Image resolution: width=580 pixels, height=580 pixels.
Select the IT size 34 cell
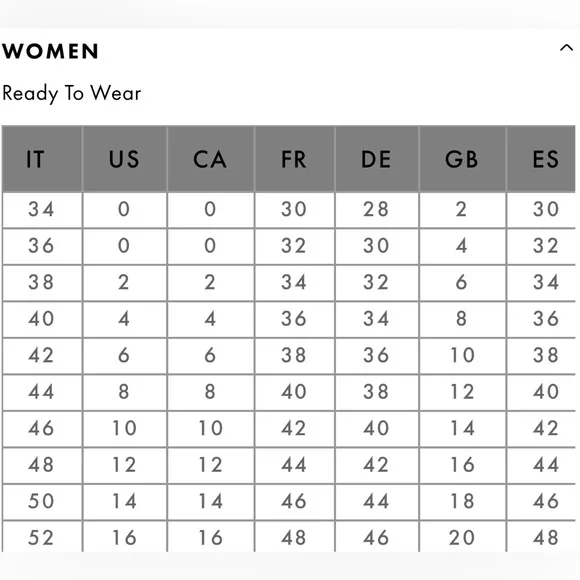[42, 210]
